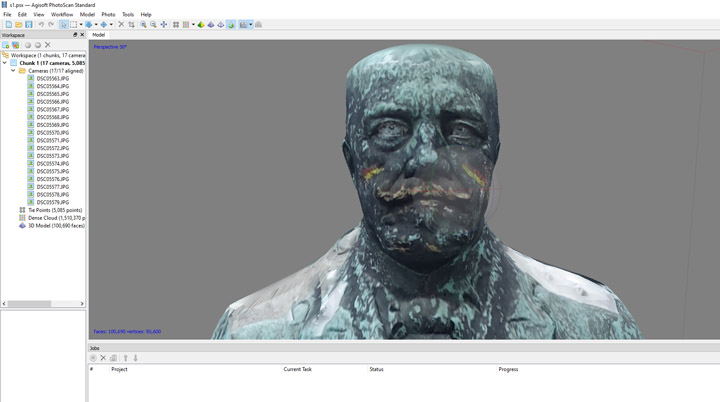Move job up with arrow icon
Screen dimensions: 720x402
pyautogui.click(x=125, y=358)
